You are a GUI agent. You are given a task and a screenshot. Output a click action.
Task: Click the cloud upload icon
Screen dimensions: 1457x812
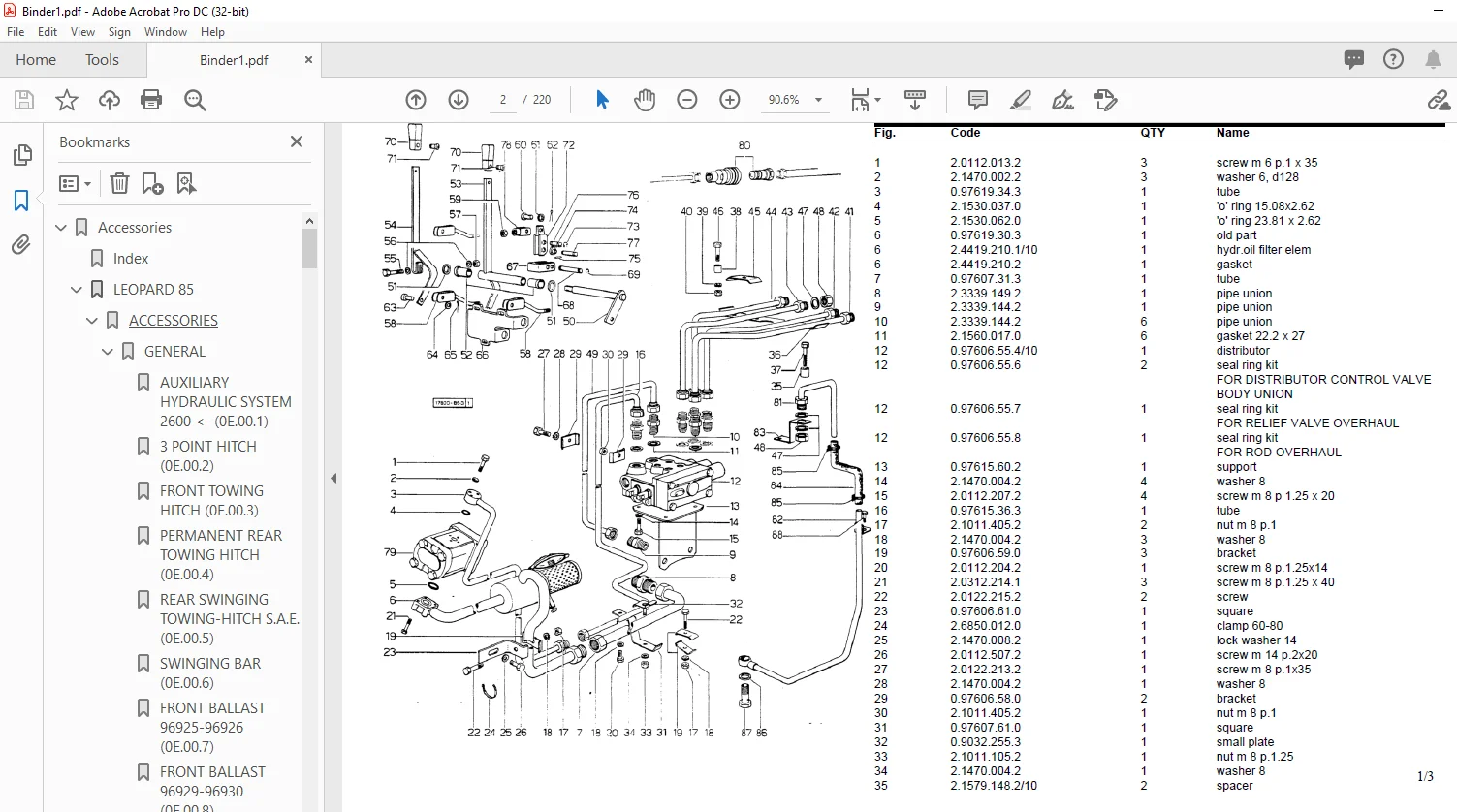[x=110, y=100]
